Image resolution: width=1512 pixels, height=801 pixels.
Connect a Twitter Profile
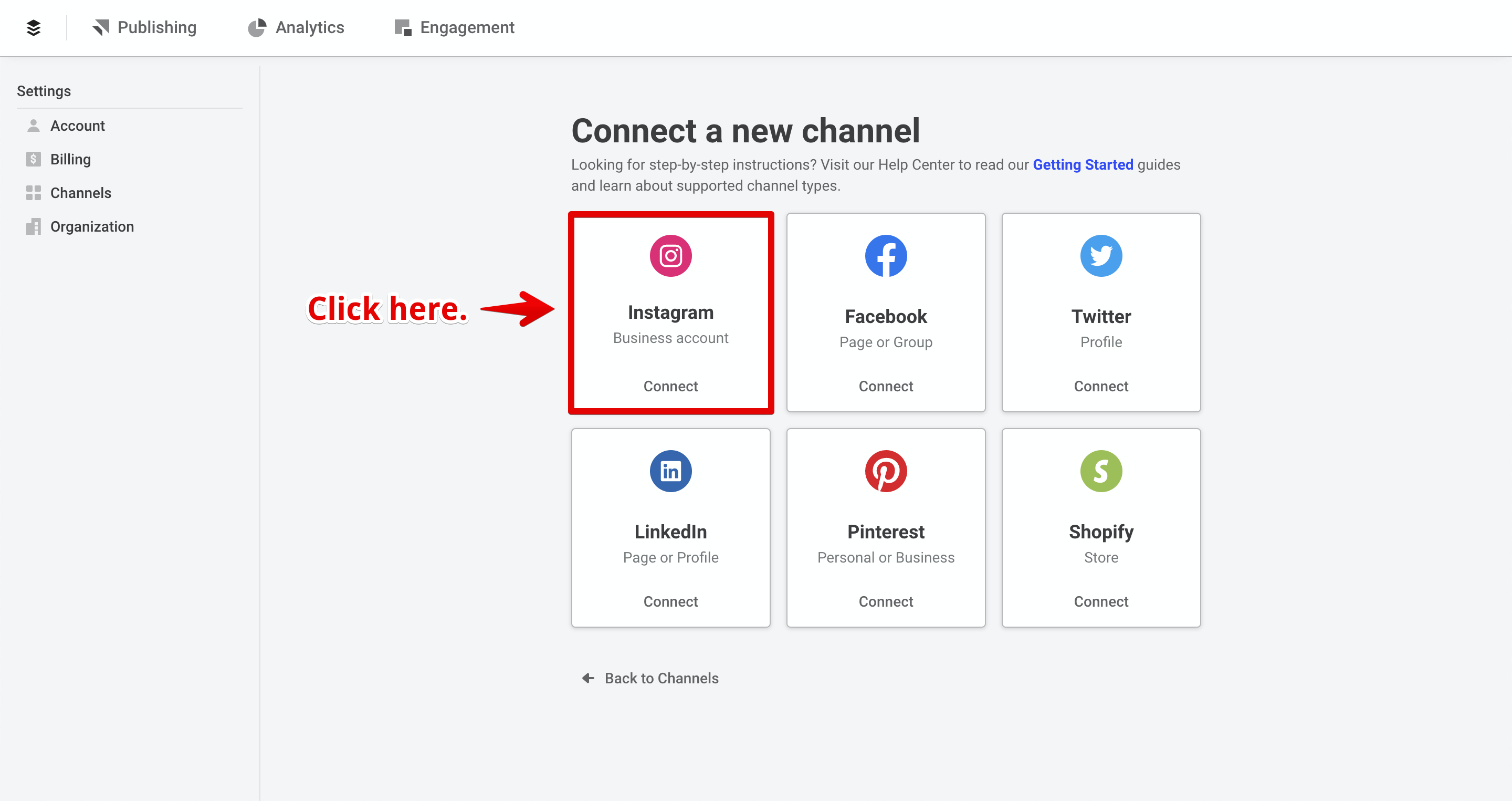click(1100, 387)
